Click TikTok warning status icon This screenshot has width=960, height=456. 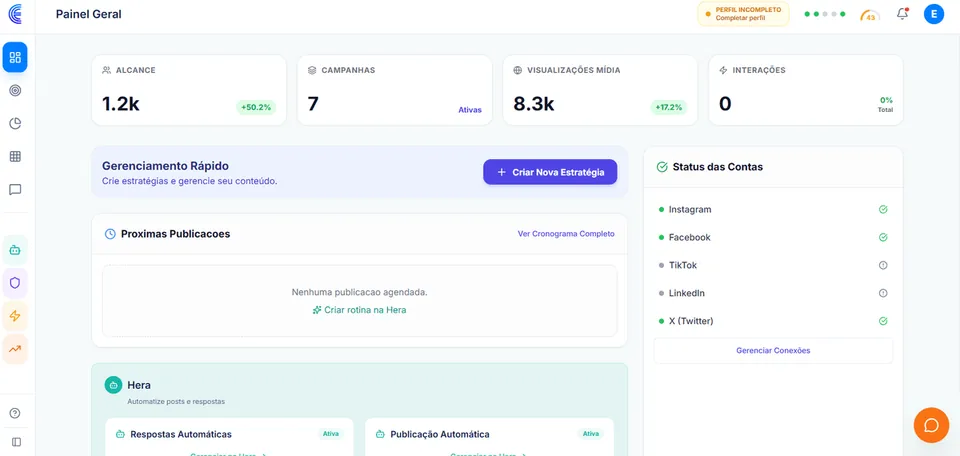883,265
